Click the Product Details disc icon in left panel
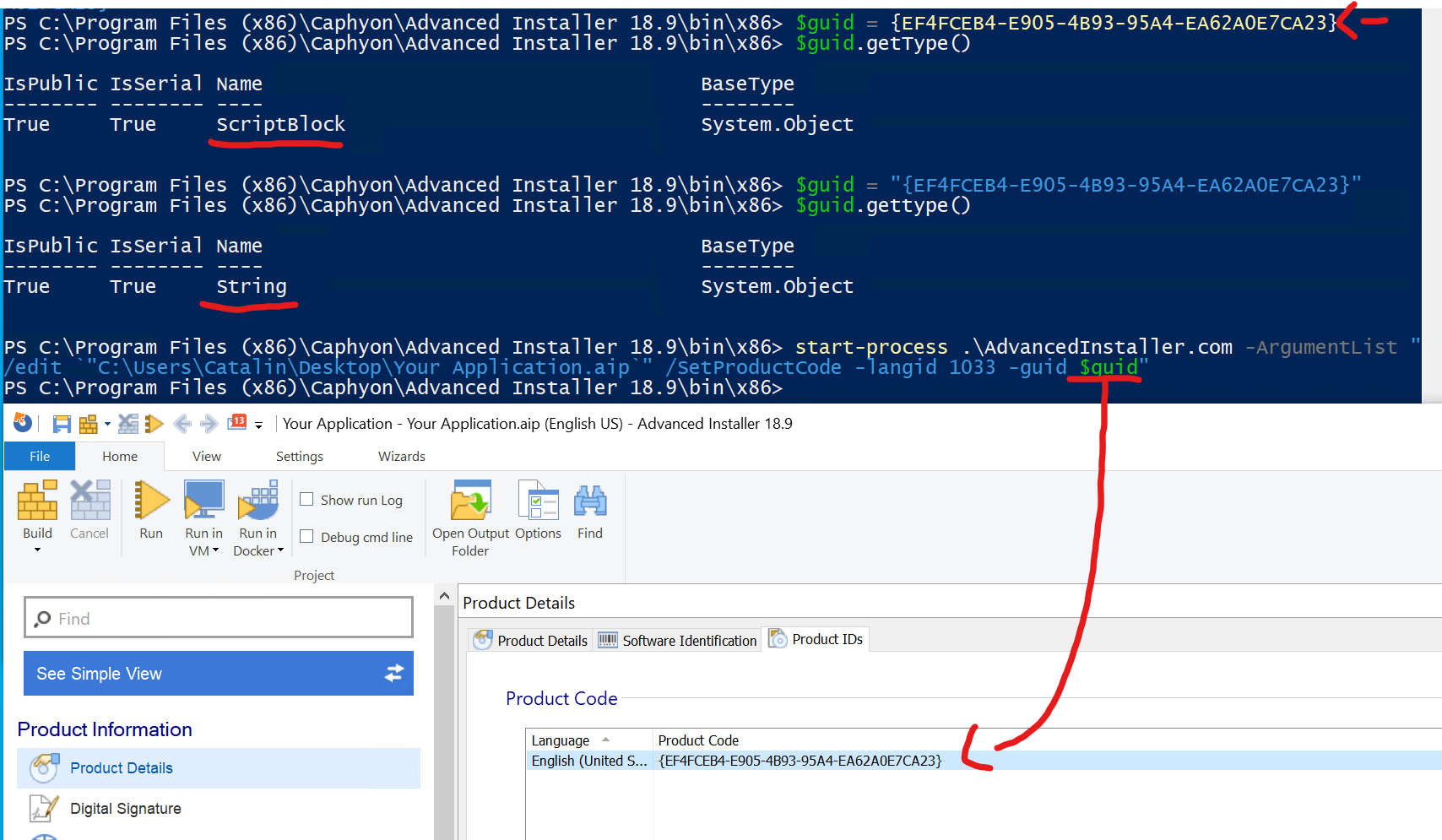 pyautogui.click(x=44, y=768)
